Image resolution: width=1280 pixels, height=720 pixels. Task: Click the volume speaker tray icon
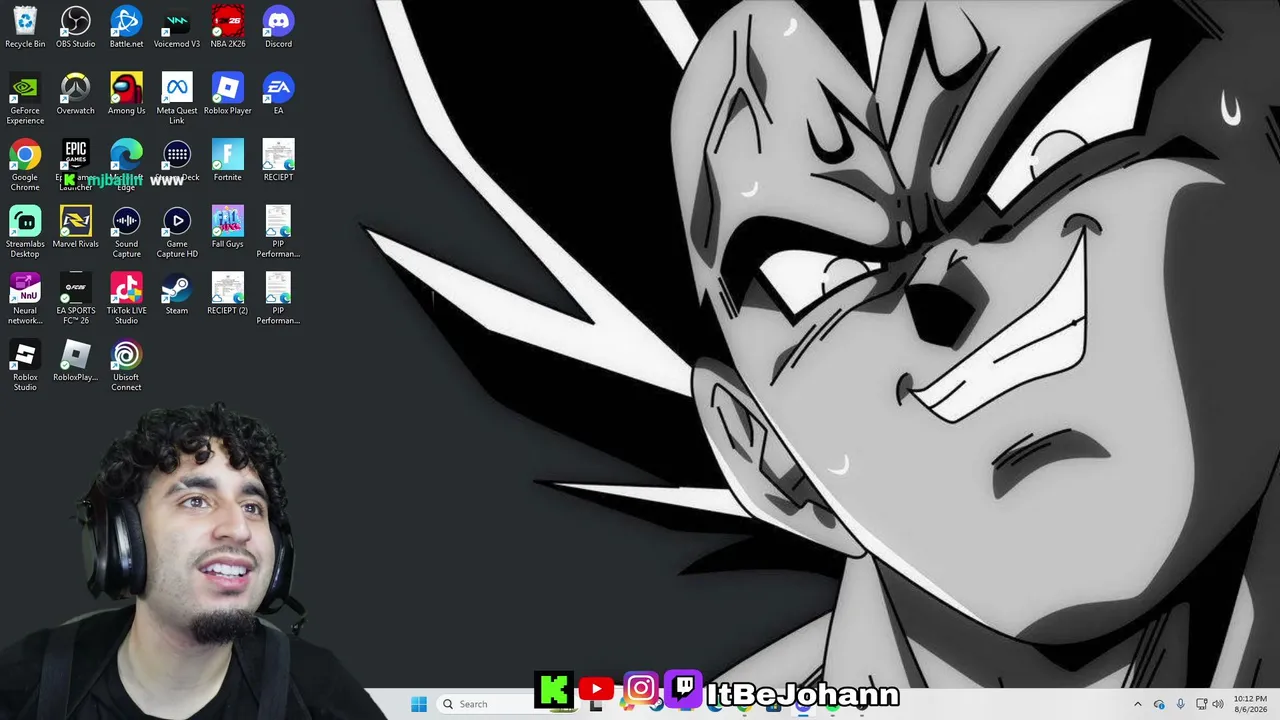tap(1218, 704)
